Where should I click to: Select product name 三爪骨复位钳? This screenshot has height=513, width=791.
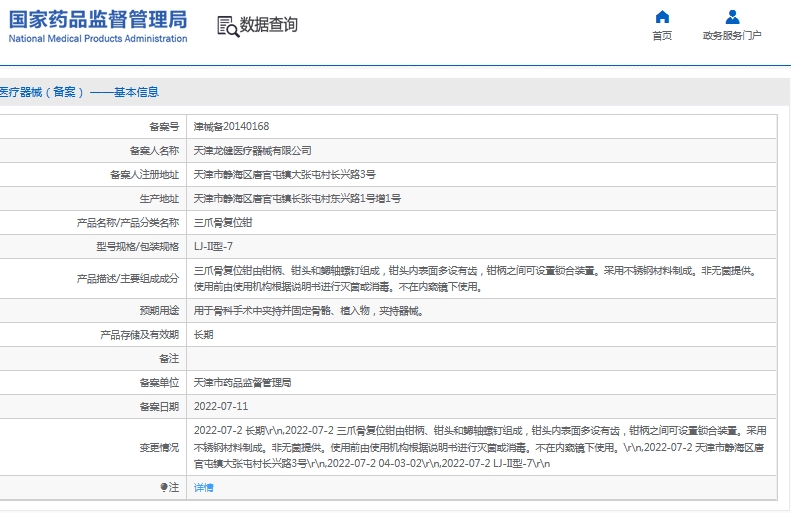[x=223, y=222]
